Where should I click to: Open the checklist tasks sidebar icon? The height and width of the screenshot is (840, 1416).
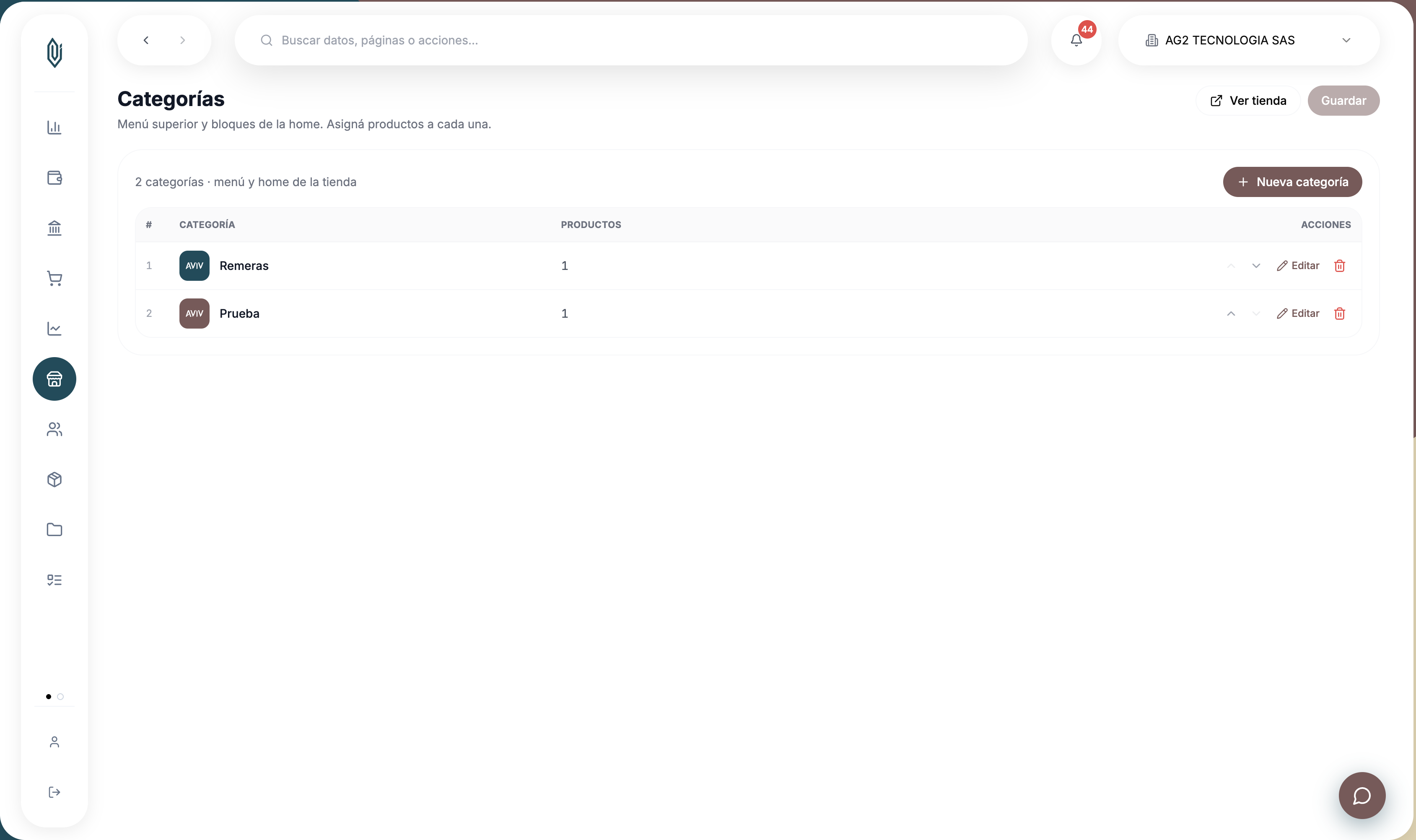pyautogui.click(x=54, y=580)
